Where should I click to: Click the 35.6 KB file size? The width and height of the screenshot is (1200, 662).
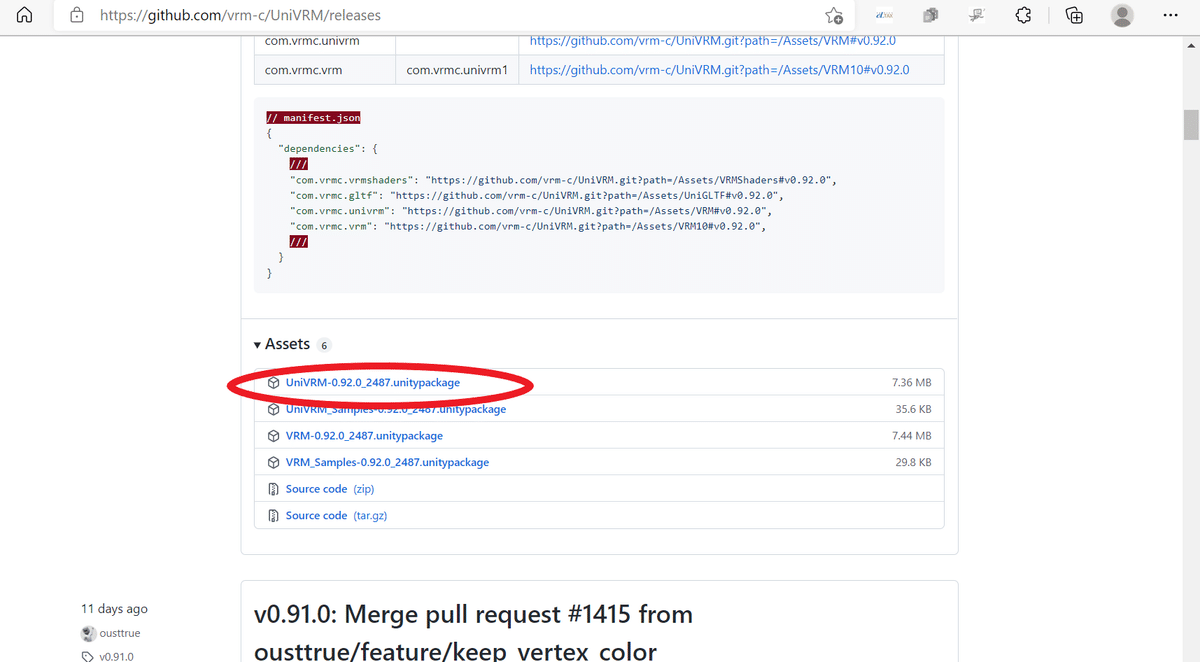click(913, 409)
